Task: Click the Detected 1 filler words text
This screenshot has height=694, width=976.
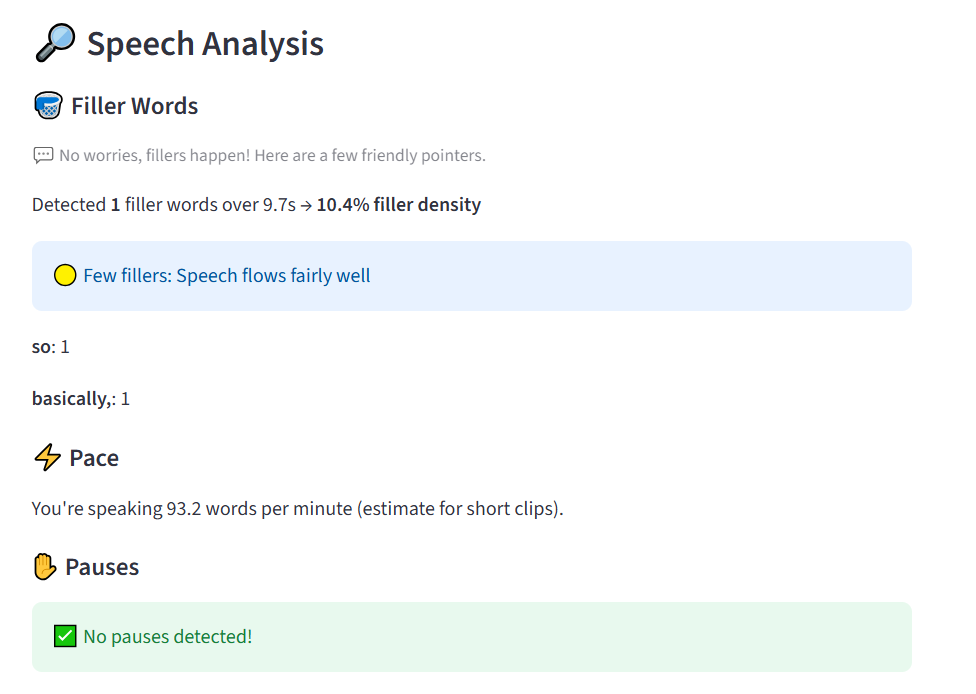Action: pos(164,205)
